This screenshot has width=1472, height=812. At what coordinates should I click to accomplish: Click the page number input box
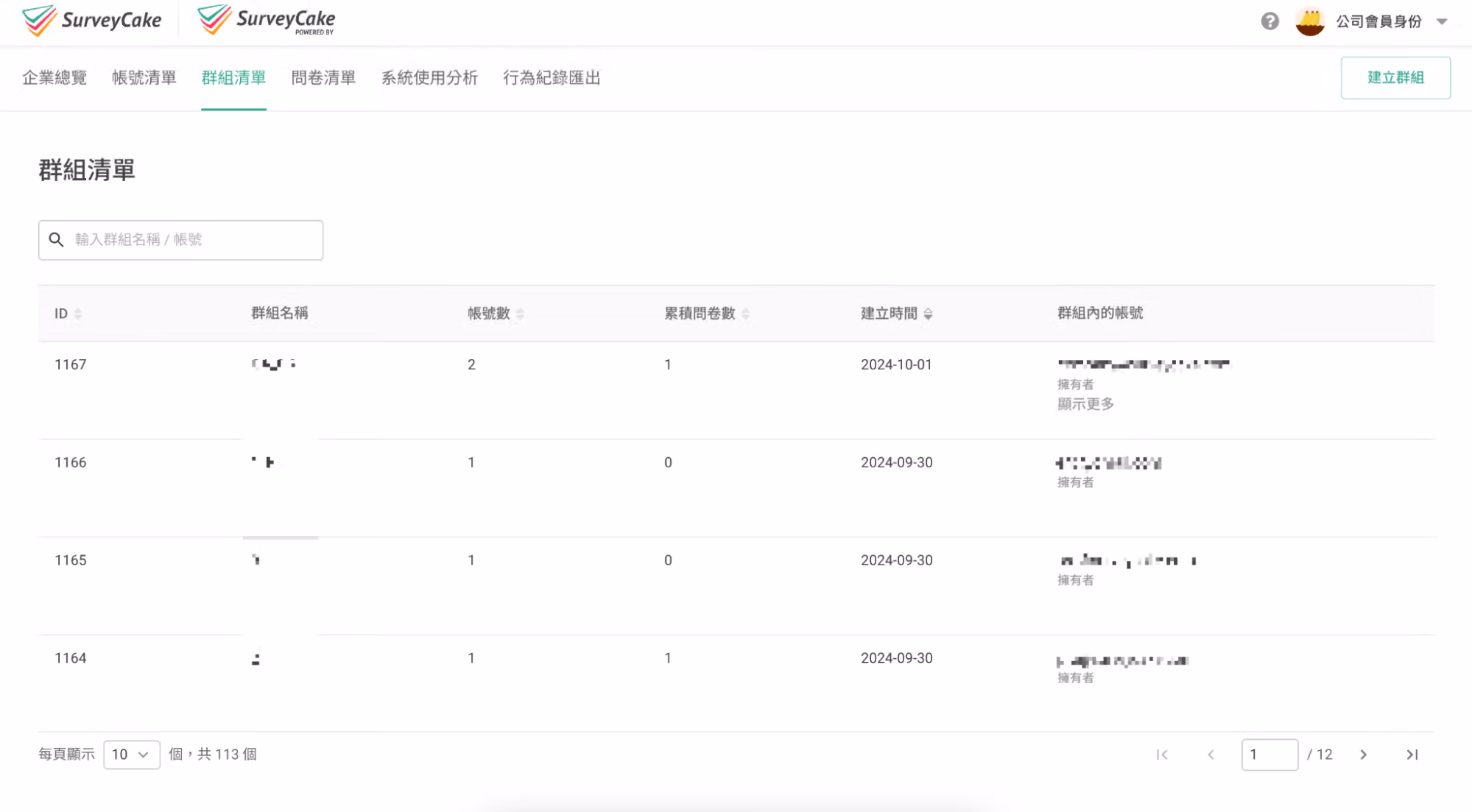point(1269,755)
